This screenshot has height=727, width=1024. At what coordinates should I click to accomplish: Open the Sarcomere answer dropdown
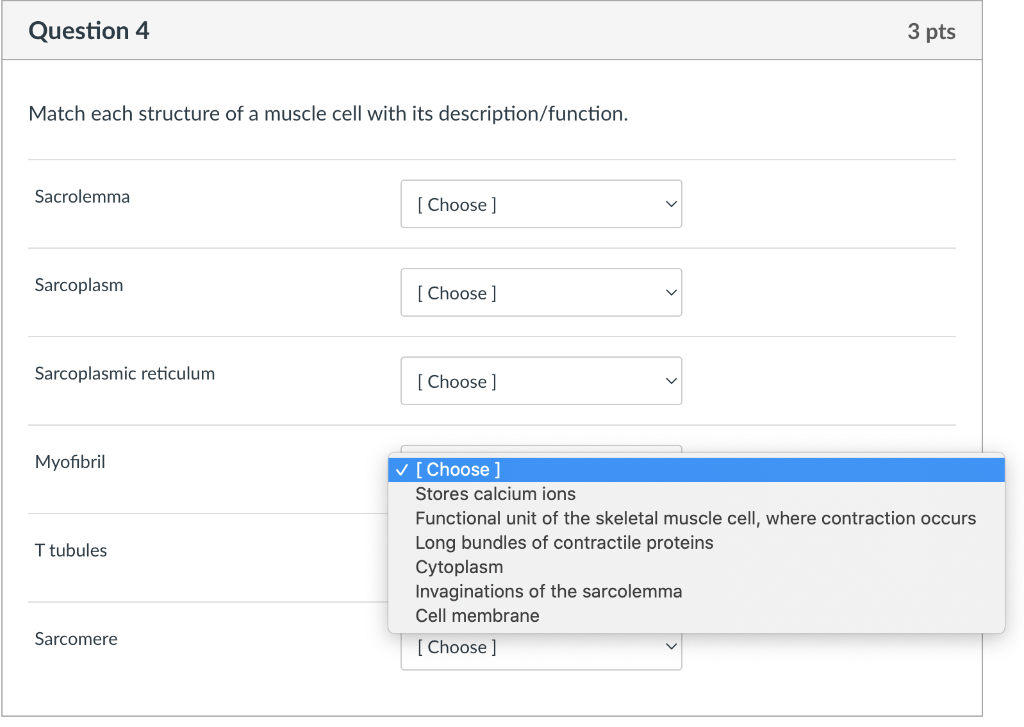(540, 648)
